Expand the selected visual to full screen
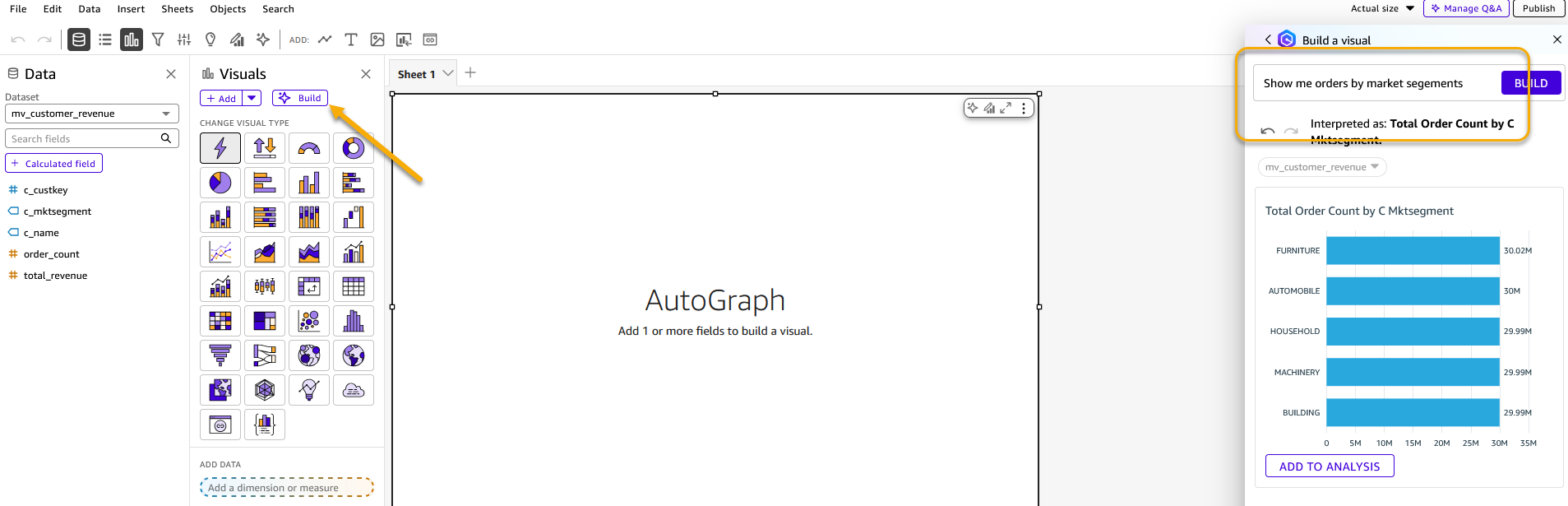1568x506 pixels. coord(1006,108)
